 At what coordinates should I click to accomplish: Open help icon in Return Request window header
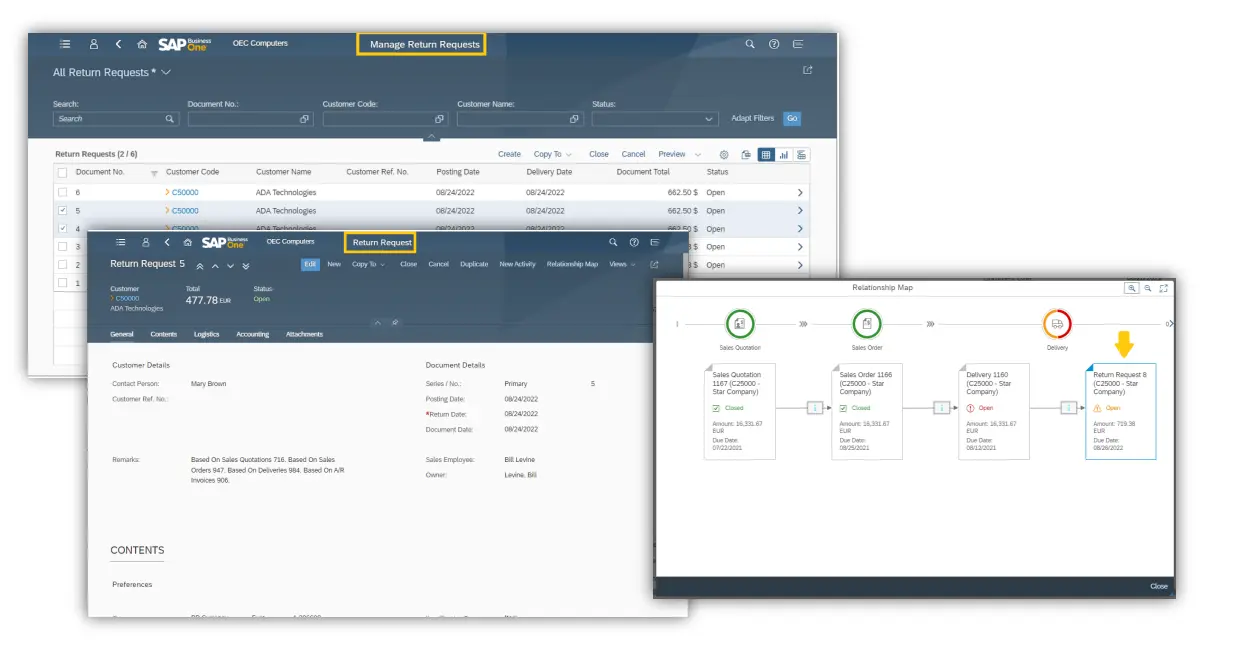[x=634, y=242]
